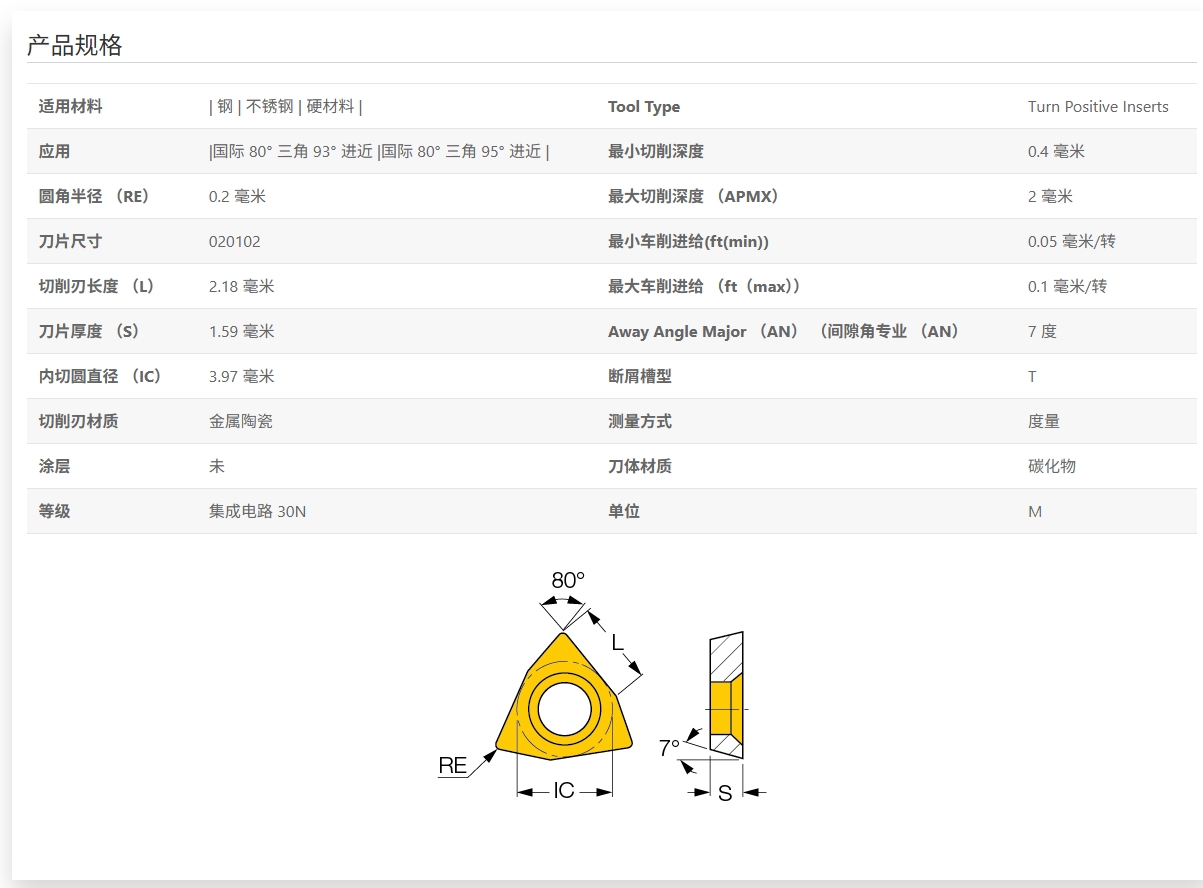Select the 集成电路 30N grade value
The width and height of the screenshot is (1203, 888).
pyautogui.click(x=257, y=512)
